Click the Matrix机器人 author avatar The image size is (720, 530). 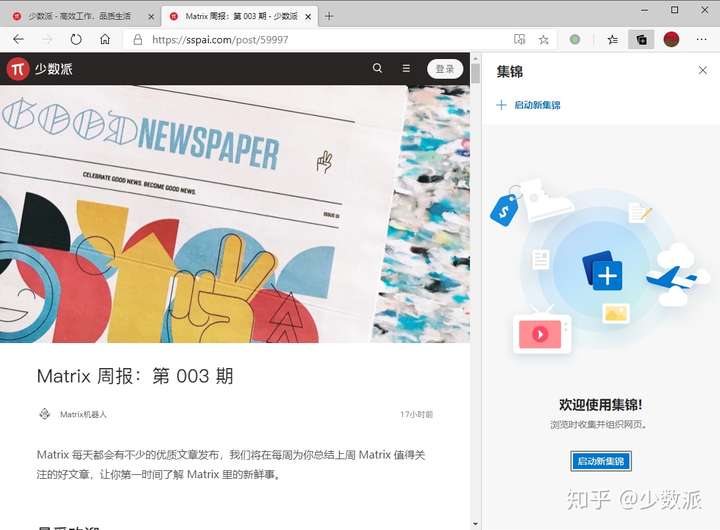pos(45,414)
